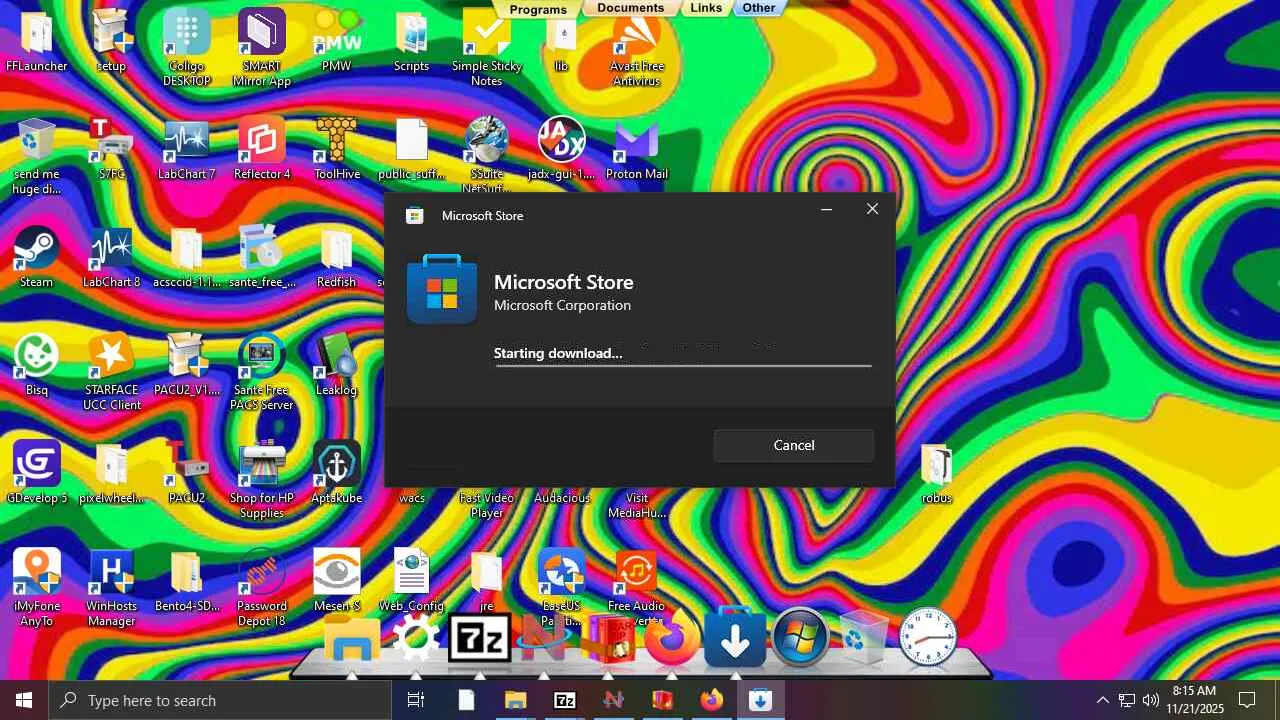
Task: Select the iMyFone AnyTo desktop icon
Action: click(37, 589)
